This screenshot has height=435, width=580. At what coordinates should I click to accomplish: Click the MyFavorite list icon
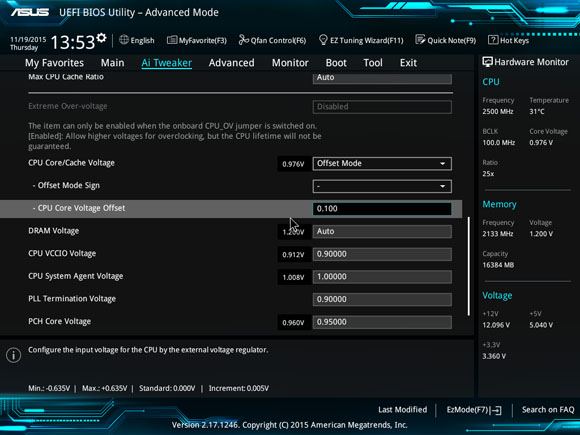172,40
